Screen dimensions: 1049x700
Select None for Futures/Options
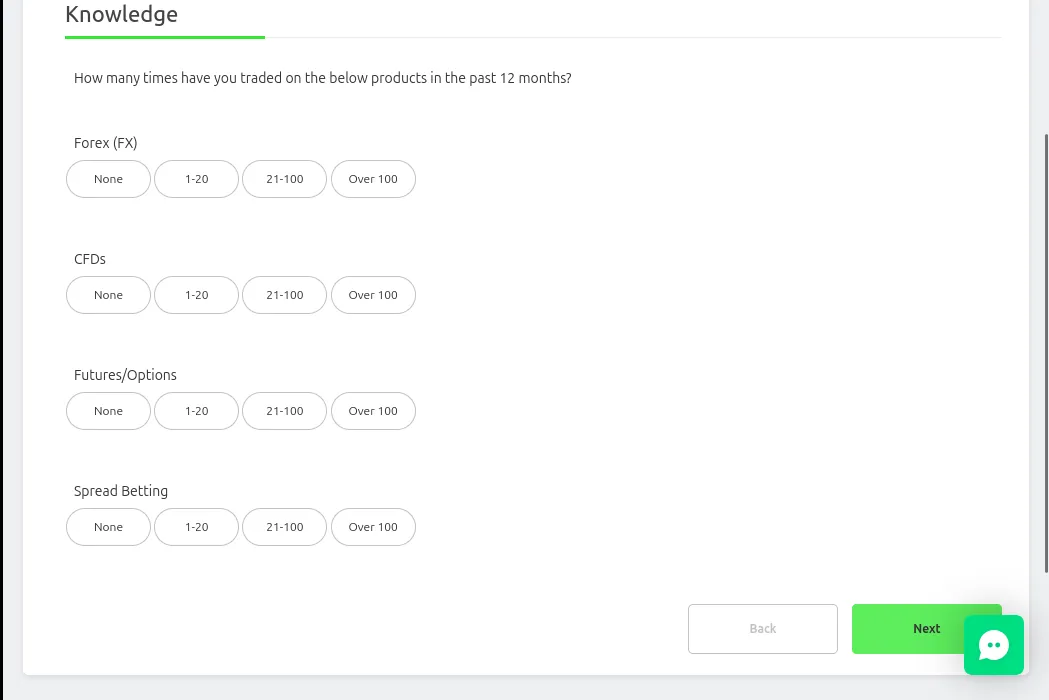point(108,411)
